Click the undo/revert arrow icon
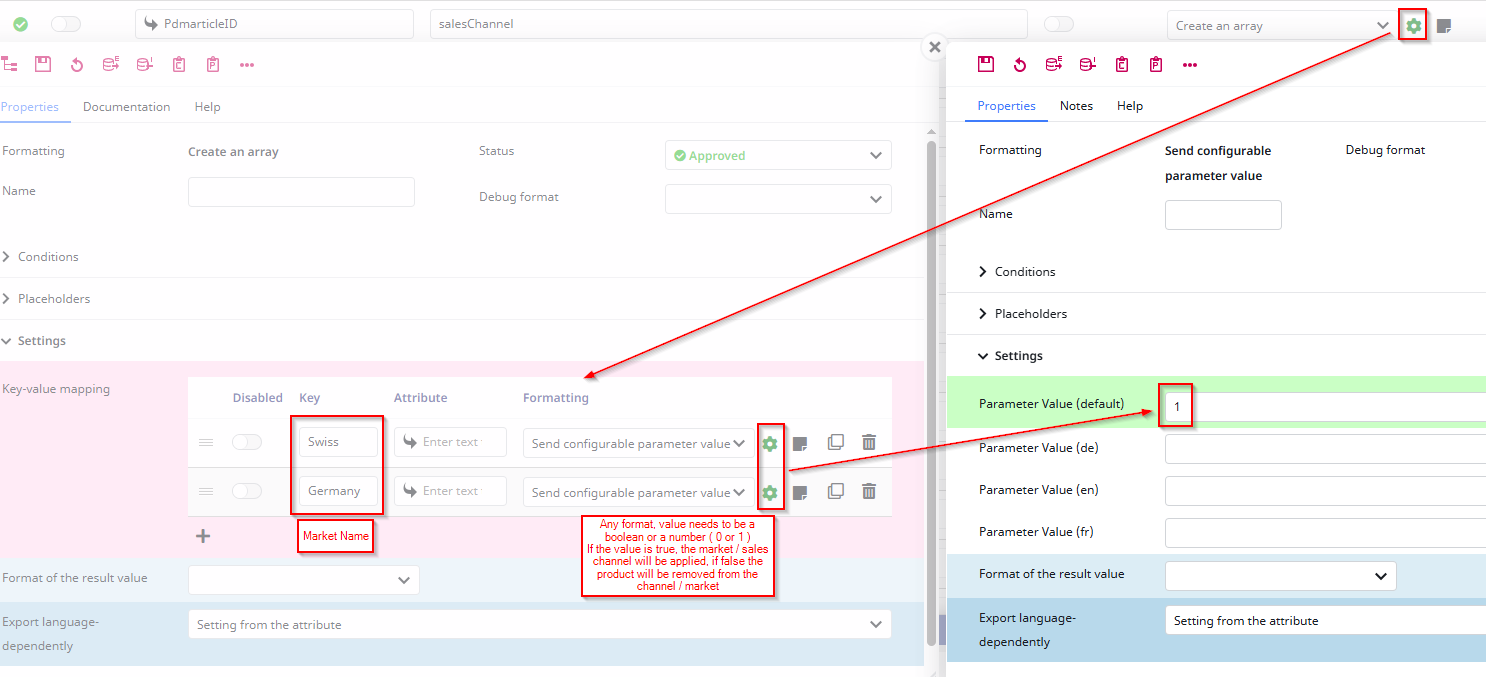Screen dimensions: 1486x677 pos(75,63)
